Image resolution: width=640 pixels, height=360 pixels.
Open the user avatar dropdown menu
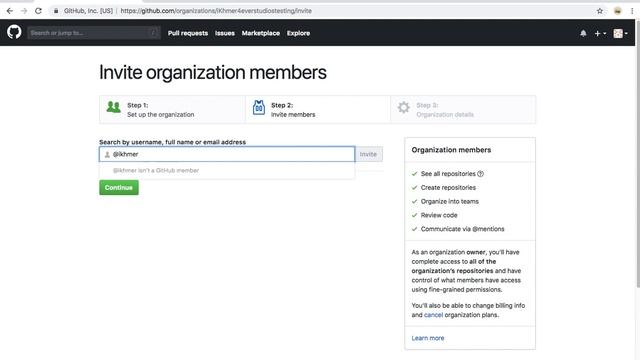click(x=620, y=33)
